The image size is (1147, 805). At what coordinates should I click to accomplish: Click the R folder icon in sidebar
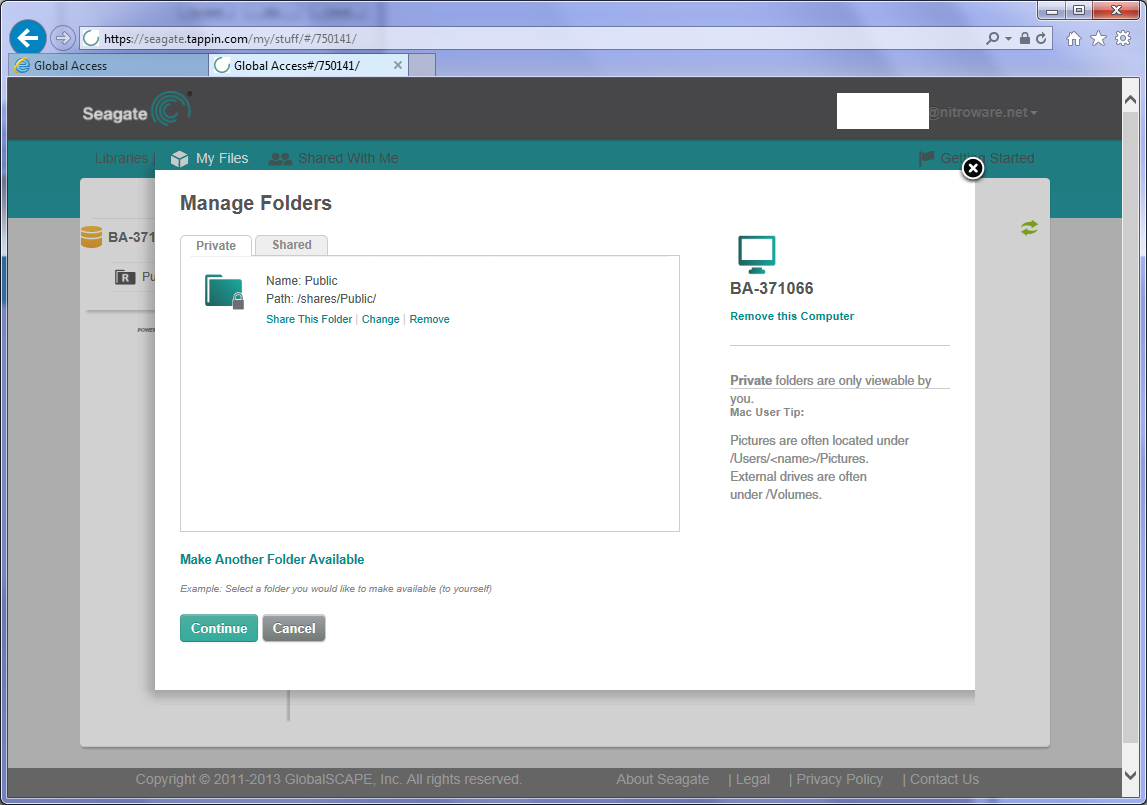pos(125,277)
